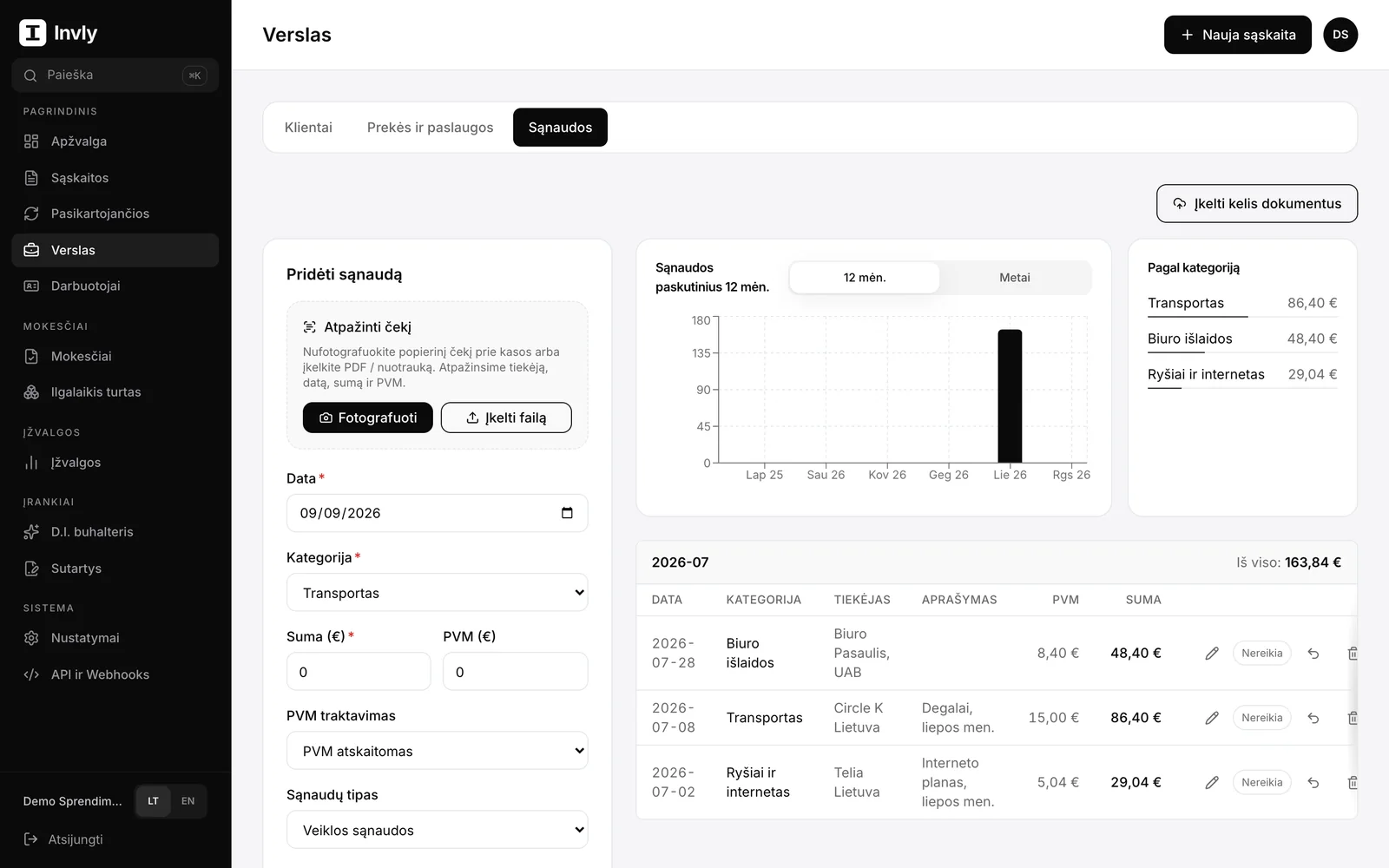Click the undo arrow icon in Transportas row

tap(1313, 718)
